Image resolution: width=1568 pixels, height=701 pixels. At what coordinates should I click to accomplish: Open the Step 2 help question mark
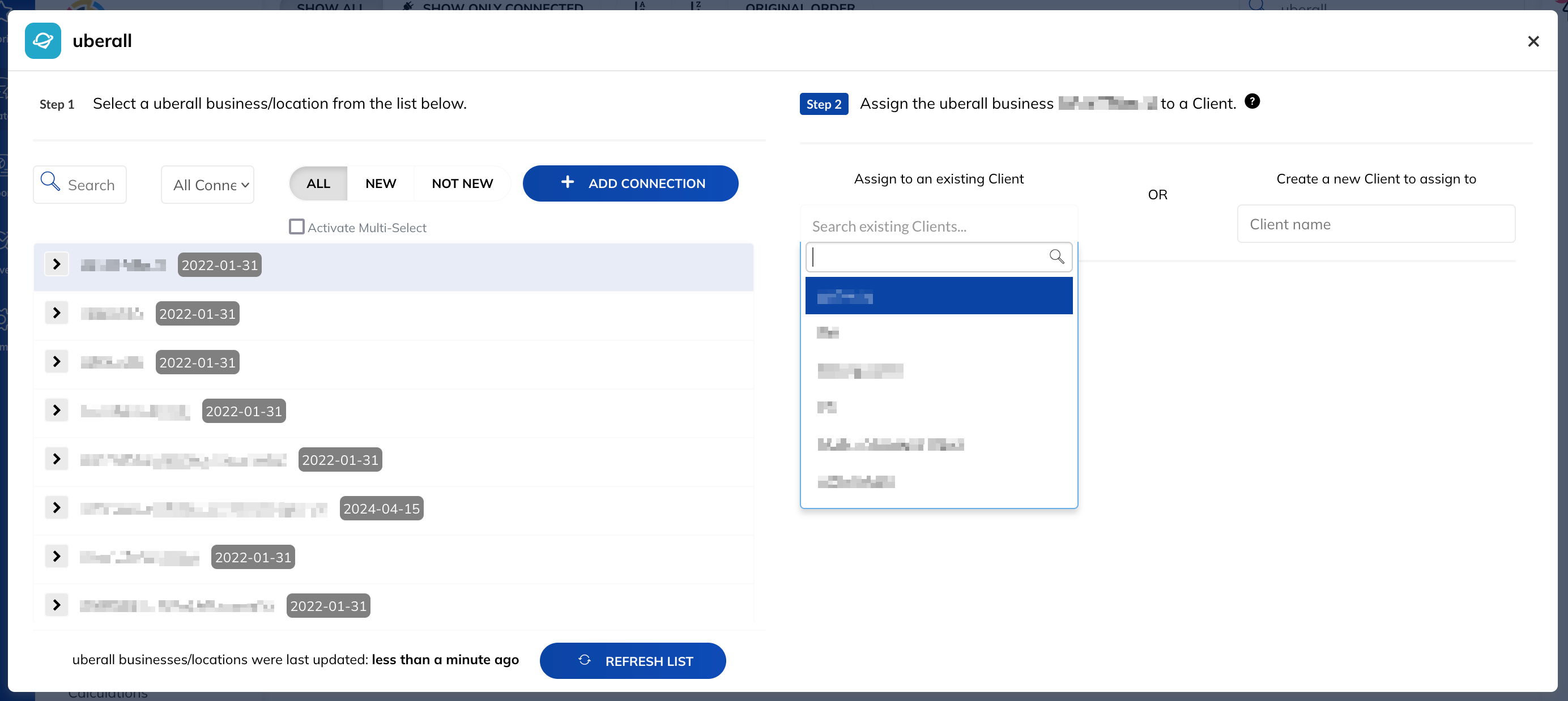(x=1251, y=101)
